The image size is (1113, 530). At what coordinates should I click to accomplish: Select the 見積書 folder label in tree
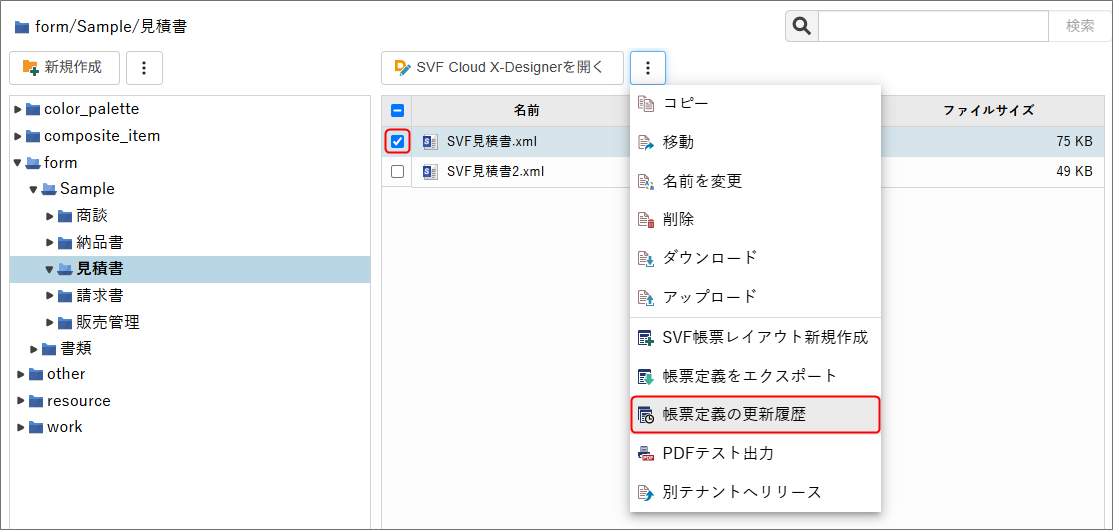pyautogui.click(x=100, y=270)
